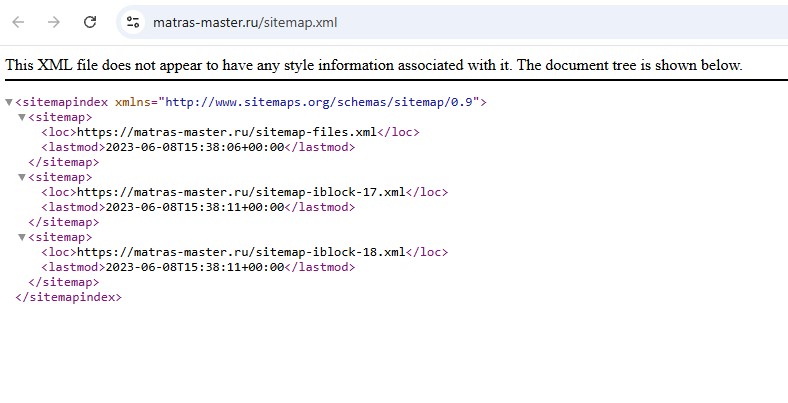This screenshot has width=788, height=403.
Task: Select the sitemap-iblock-18.xml URL text
Action: 241,252
